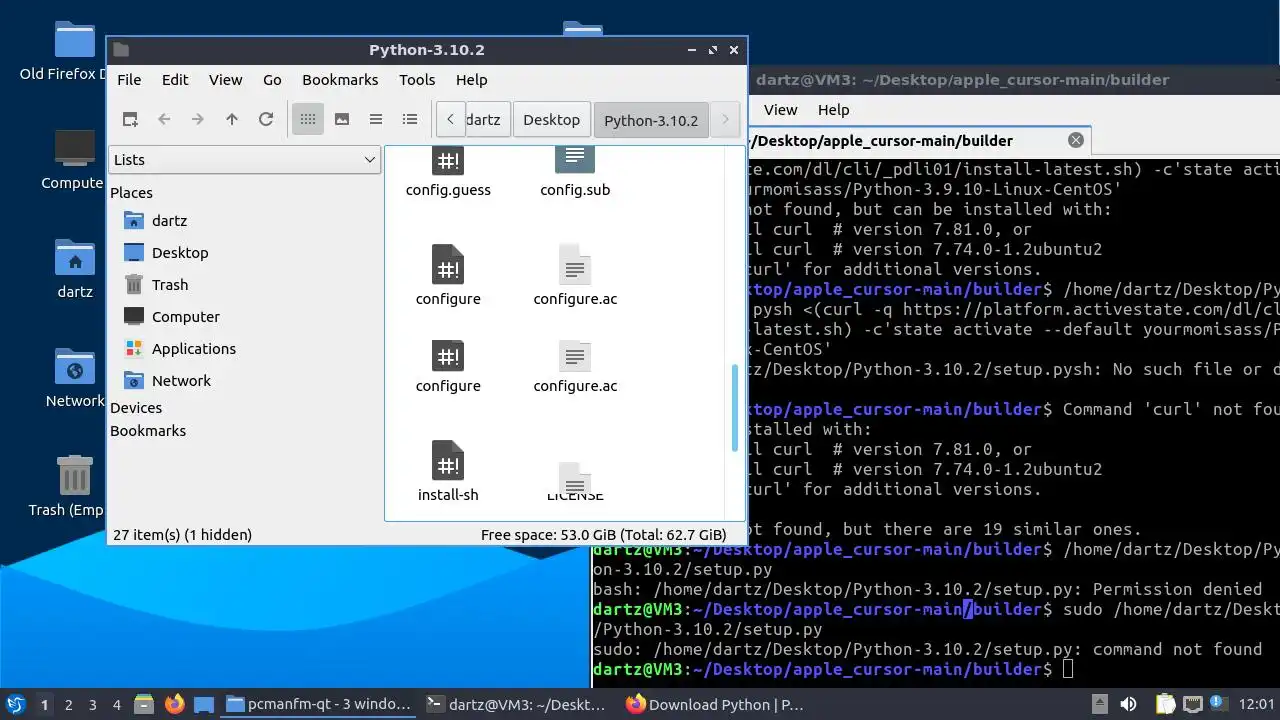Switch to detailed list view
This screenshot has width=1280, height=720.
[410, 119]
